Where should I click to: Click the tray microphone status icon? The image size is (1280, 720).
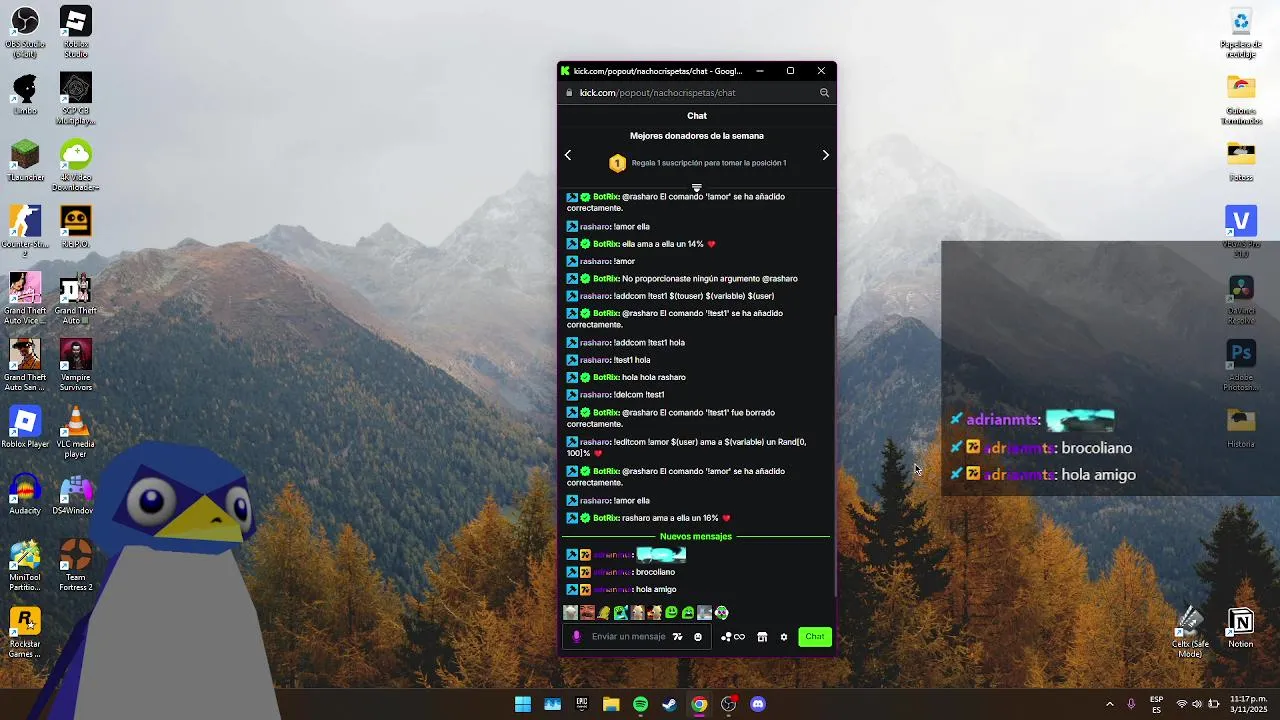click(x=1131, y=704)
